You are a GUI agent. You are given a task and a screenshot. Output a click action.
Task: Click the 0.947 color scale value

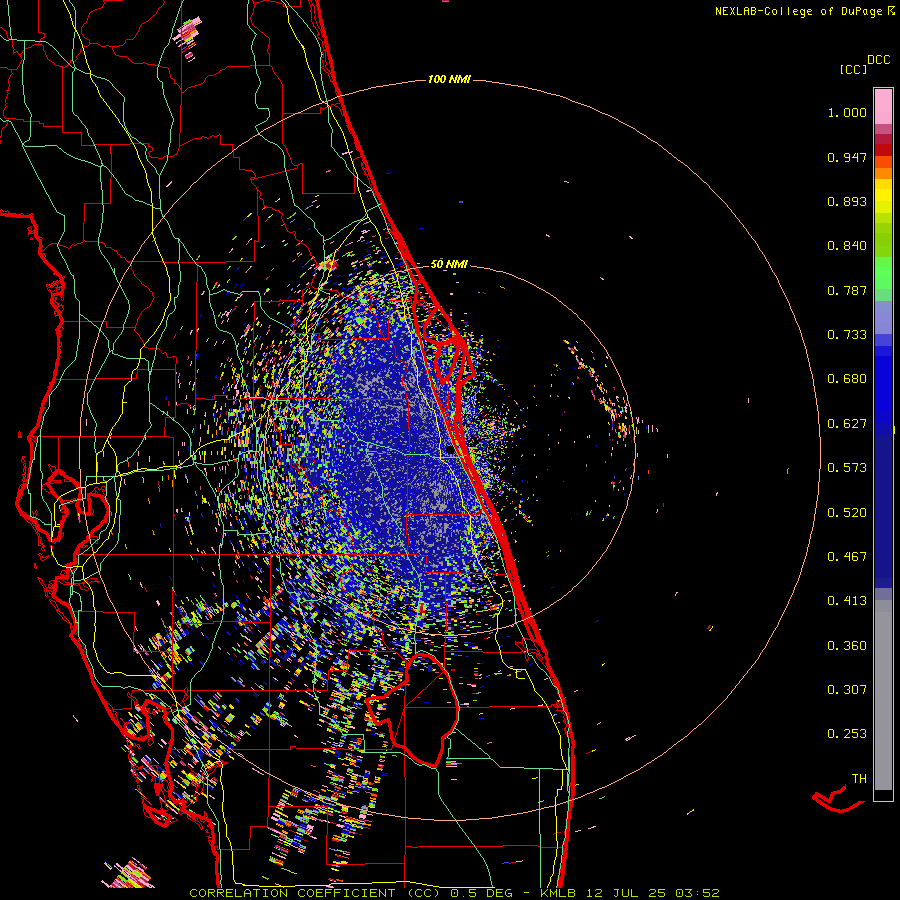click(847, 157)
